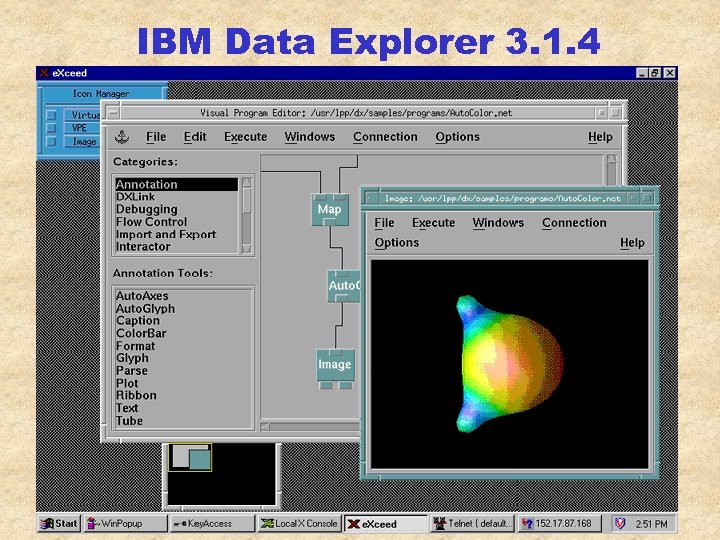Click the anchor icon in the VPE menu bar
Viewport: 720px width, 540px height.
pos(122,136)
